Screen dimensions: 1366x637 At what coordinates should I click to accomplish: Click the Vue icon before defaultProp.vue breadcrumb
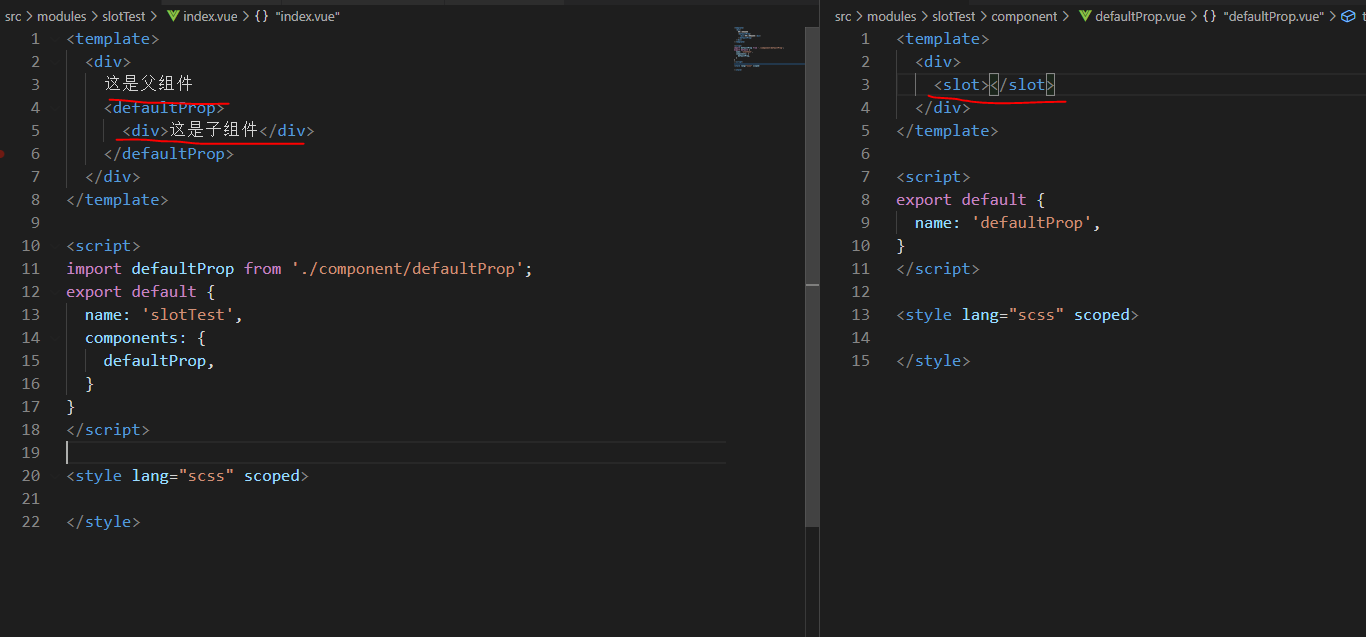coord(1084,16)
